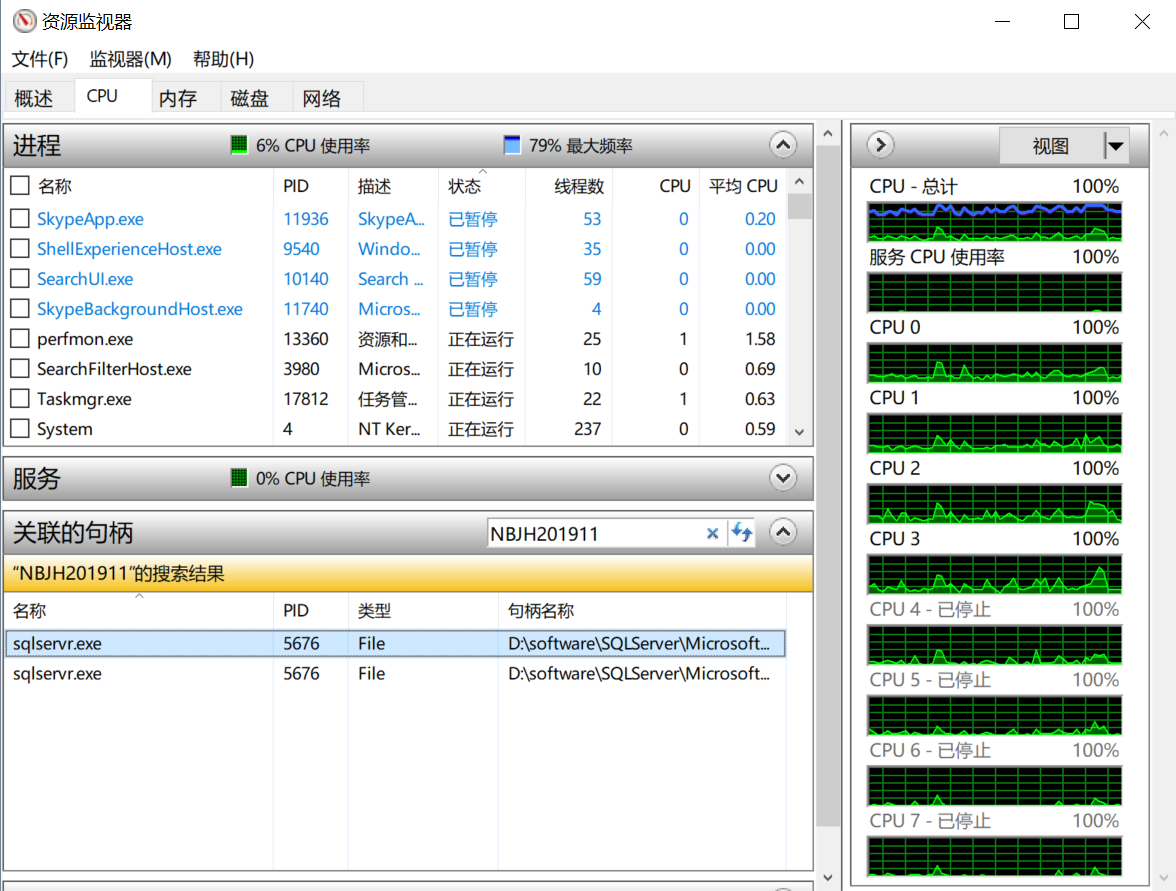The image size is (1176, 891).
Task: Click main pane scrollbar down arrow
Action: 828,877
